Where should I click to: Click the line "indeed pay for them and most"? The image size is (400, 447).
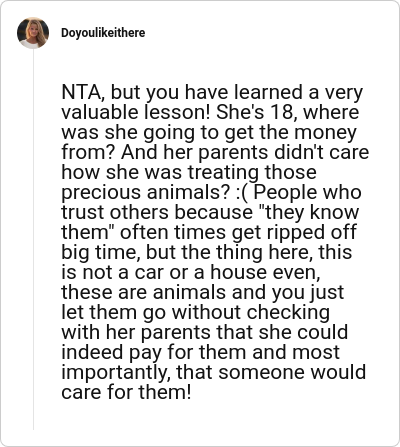[201, 352]
